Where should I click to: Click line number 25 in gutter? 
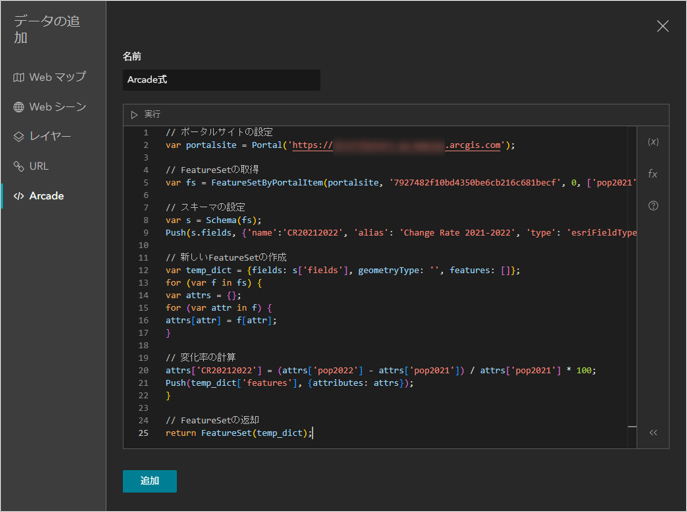click(x=143, y=433)
